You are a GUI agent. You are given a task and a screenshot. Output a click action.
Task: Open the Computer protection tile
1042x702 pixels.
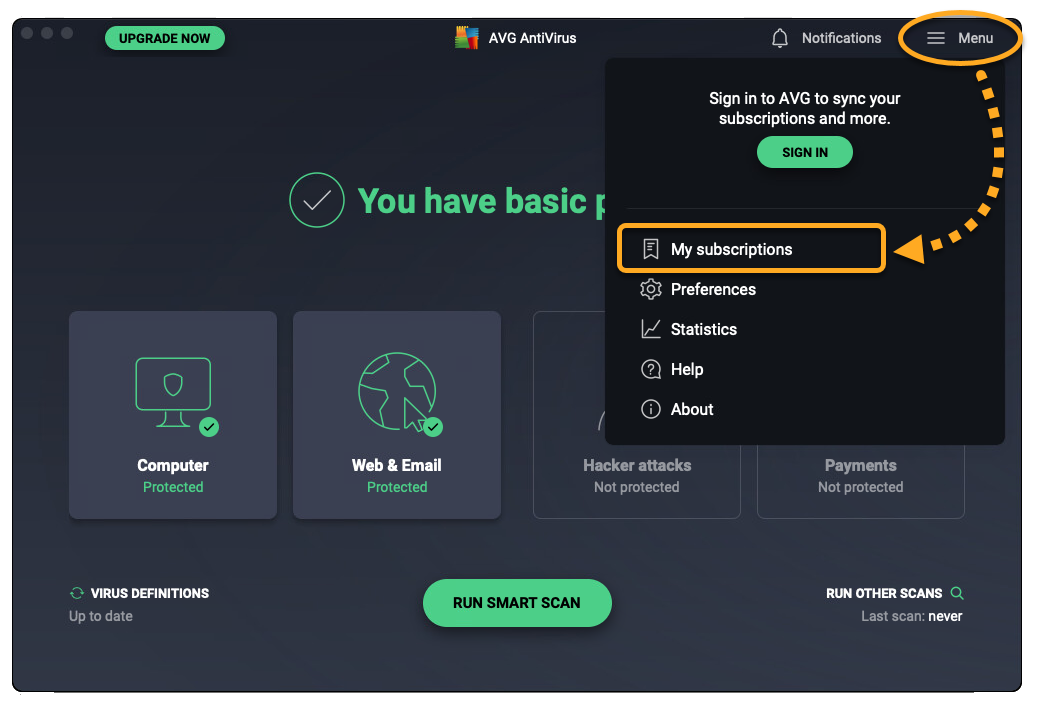pyautogui.click(x=173, y=414)
